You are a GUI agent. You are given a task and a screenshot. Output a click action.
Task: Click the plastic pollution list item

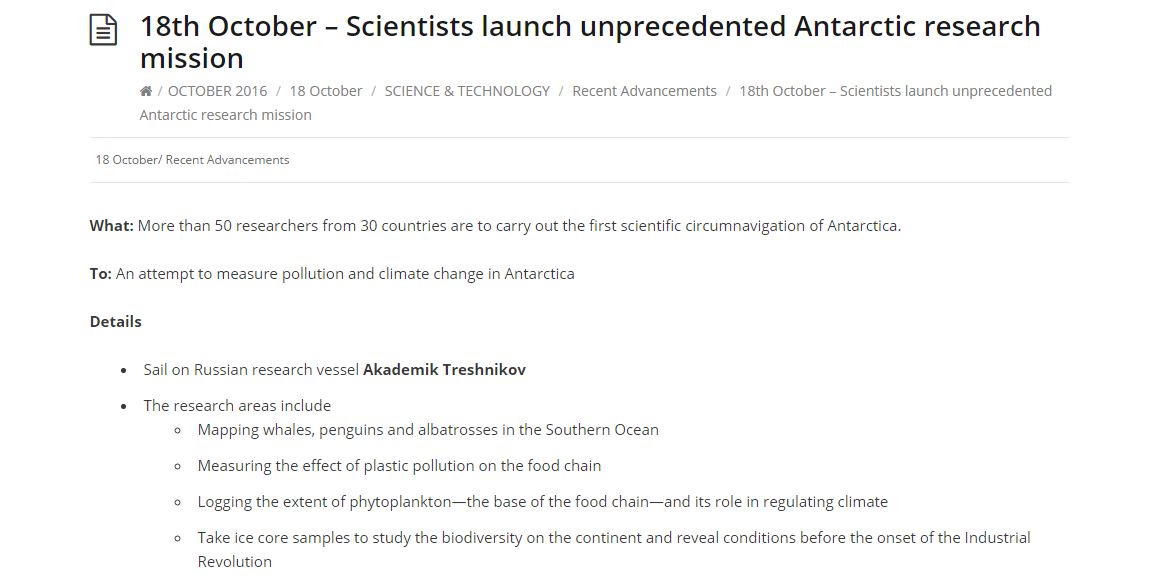(399, 466)
